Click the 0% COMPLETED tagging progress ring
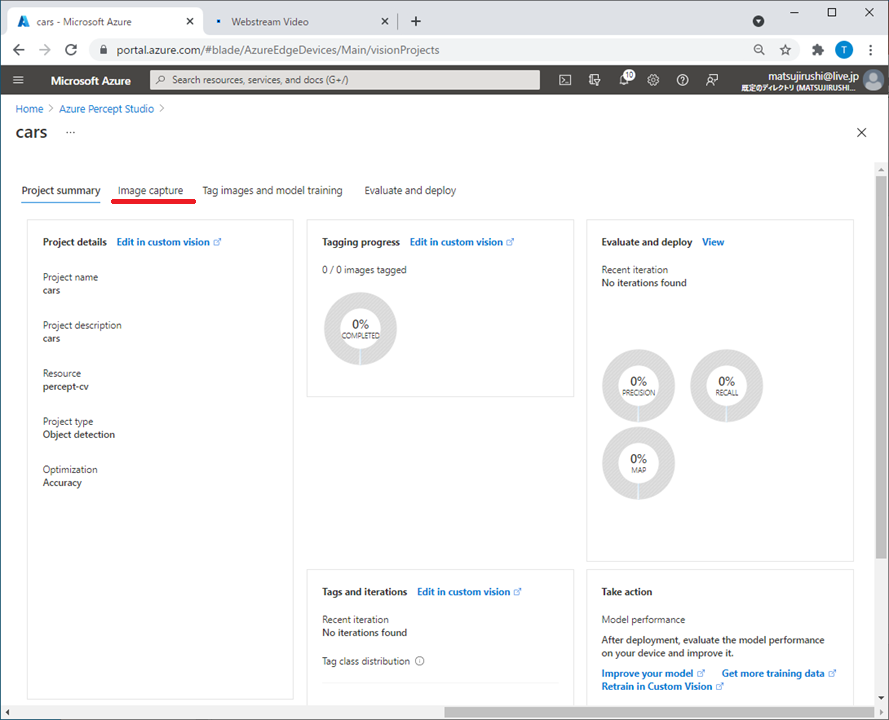The width and height of the screenshot is (889, 720). tap(360, 329)
